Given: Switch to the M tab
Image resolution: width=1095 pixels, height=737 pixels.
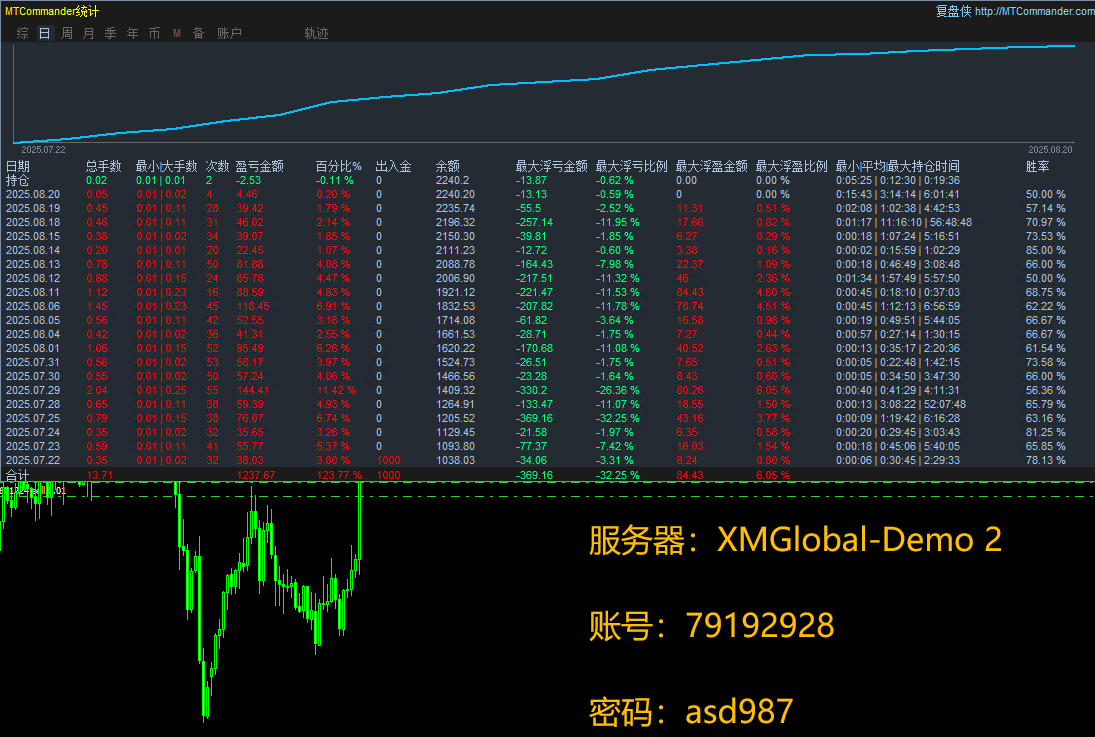Looking at the screenshot, I should pyautogui.click(x=177, y=33).
